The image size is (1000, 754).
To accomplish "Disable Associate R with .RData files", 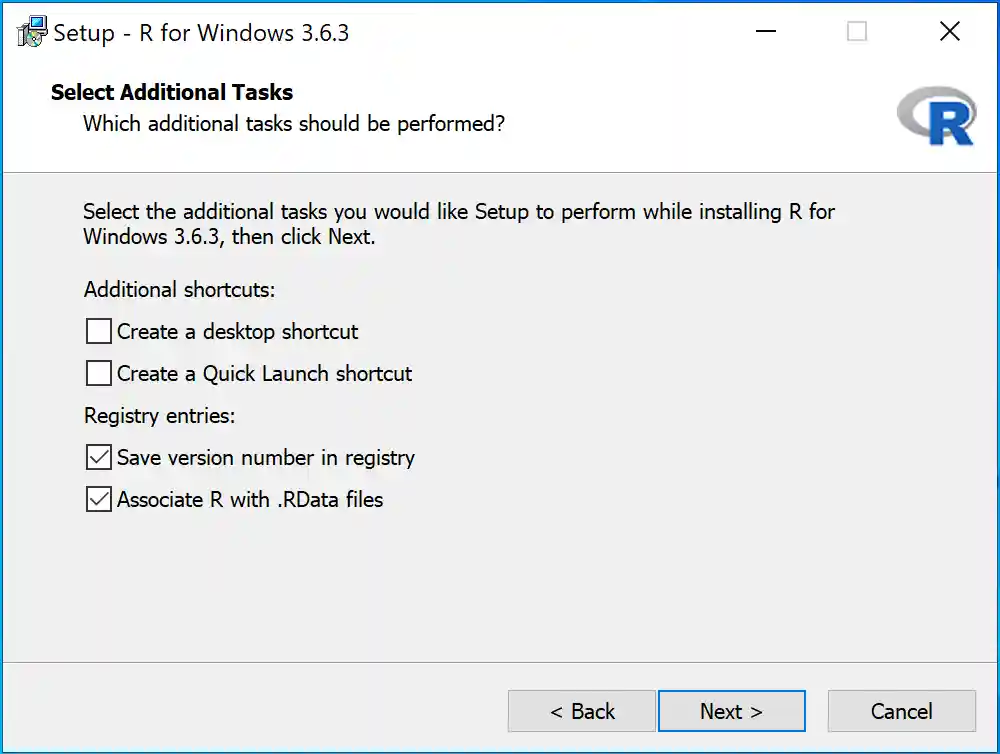I will [99, 500].
